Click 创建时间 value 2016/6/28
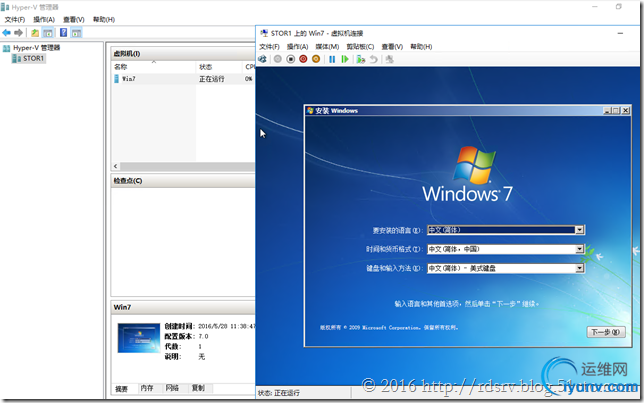Screen dimensions: 644x403 tap(226, 326)
